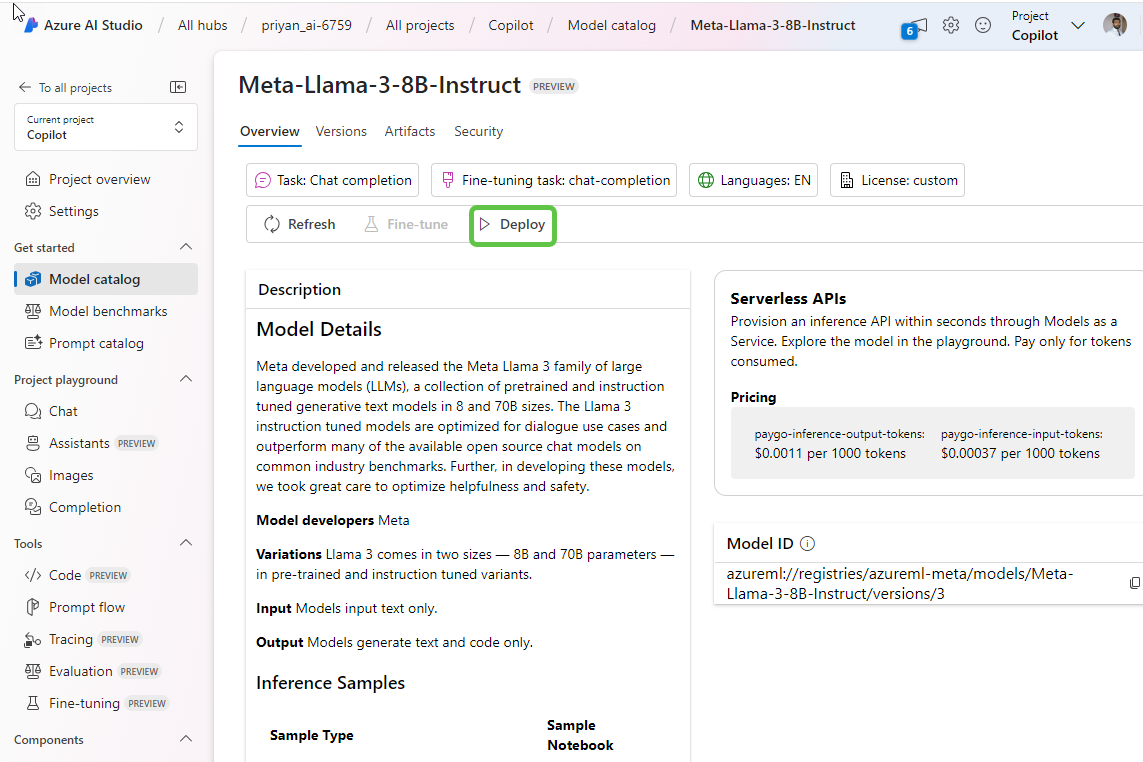Navigate to Model catalog breadcrumb
Viewport: 1143px width, 762px height.
point(611,25)
